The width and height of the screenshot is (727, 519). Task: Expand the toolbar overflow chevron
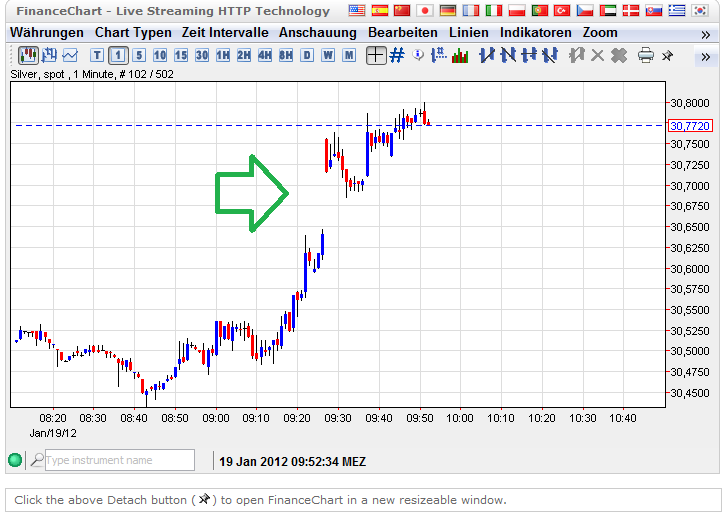tap(706, 57)
